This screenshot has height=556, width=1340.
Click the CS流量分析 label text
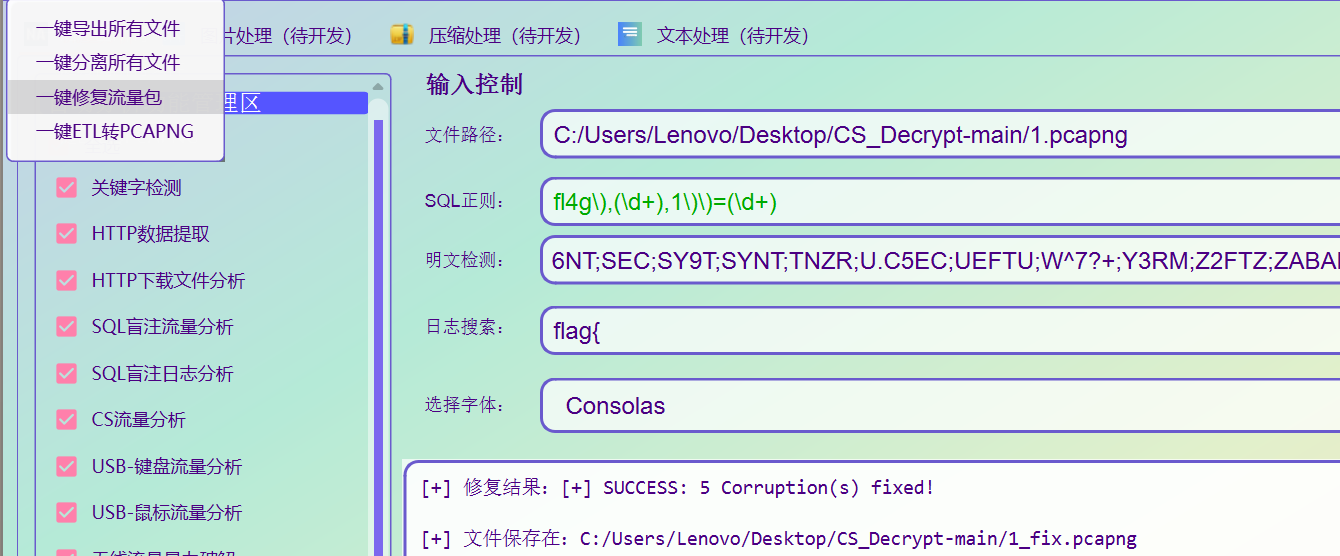(138, 419)
